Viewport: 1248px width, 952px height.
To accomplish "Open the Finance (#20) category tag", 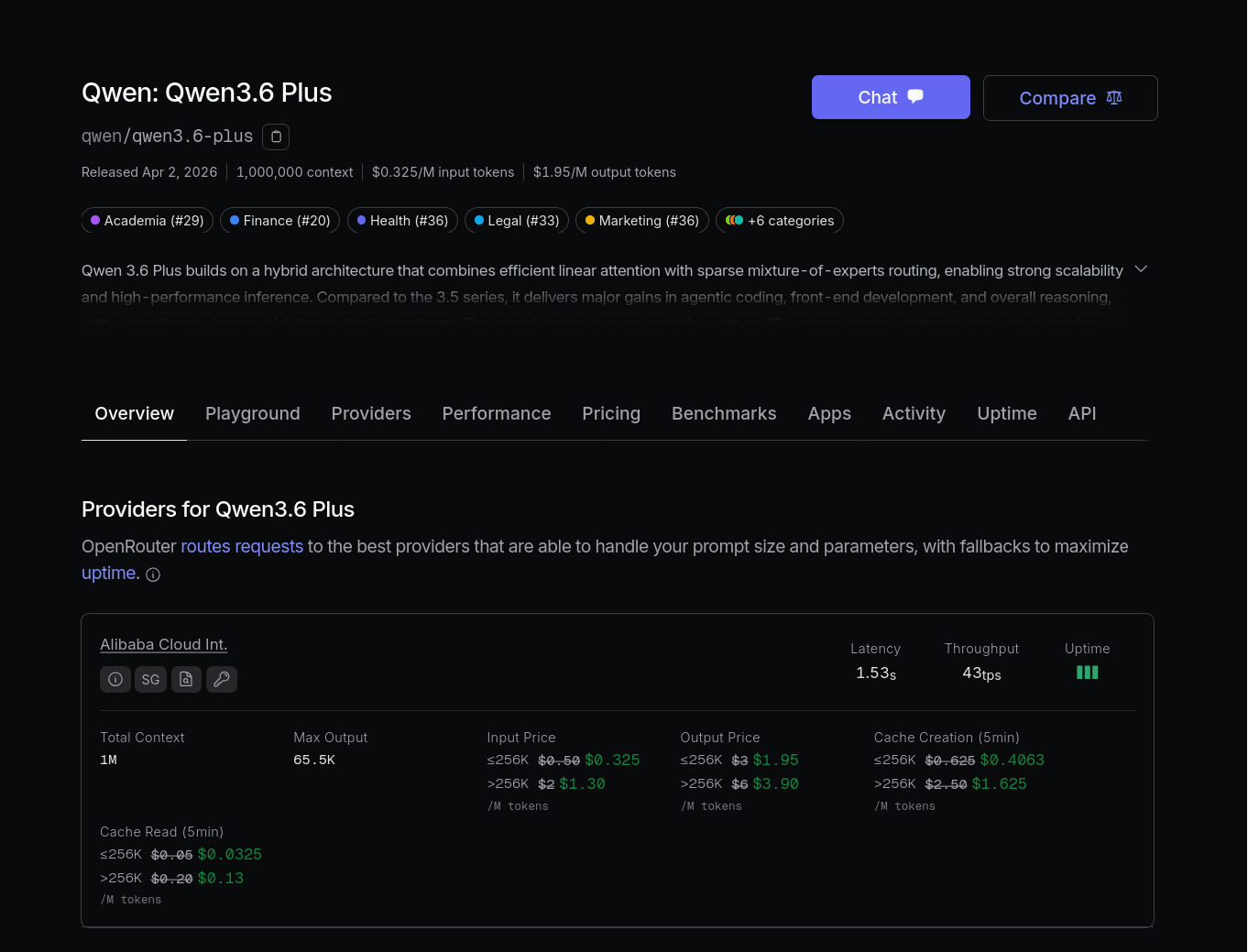I will (280, 221).
